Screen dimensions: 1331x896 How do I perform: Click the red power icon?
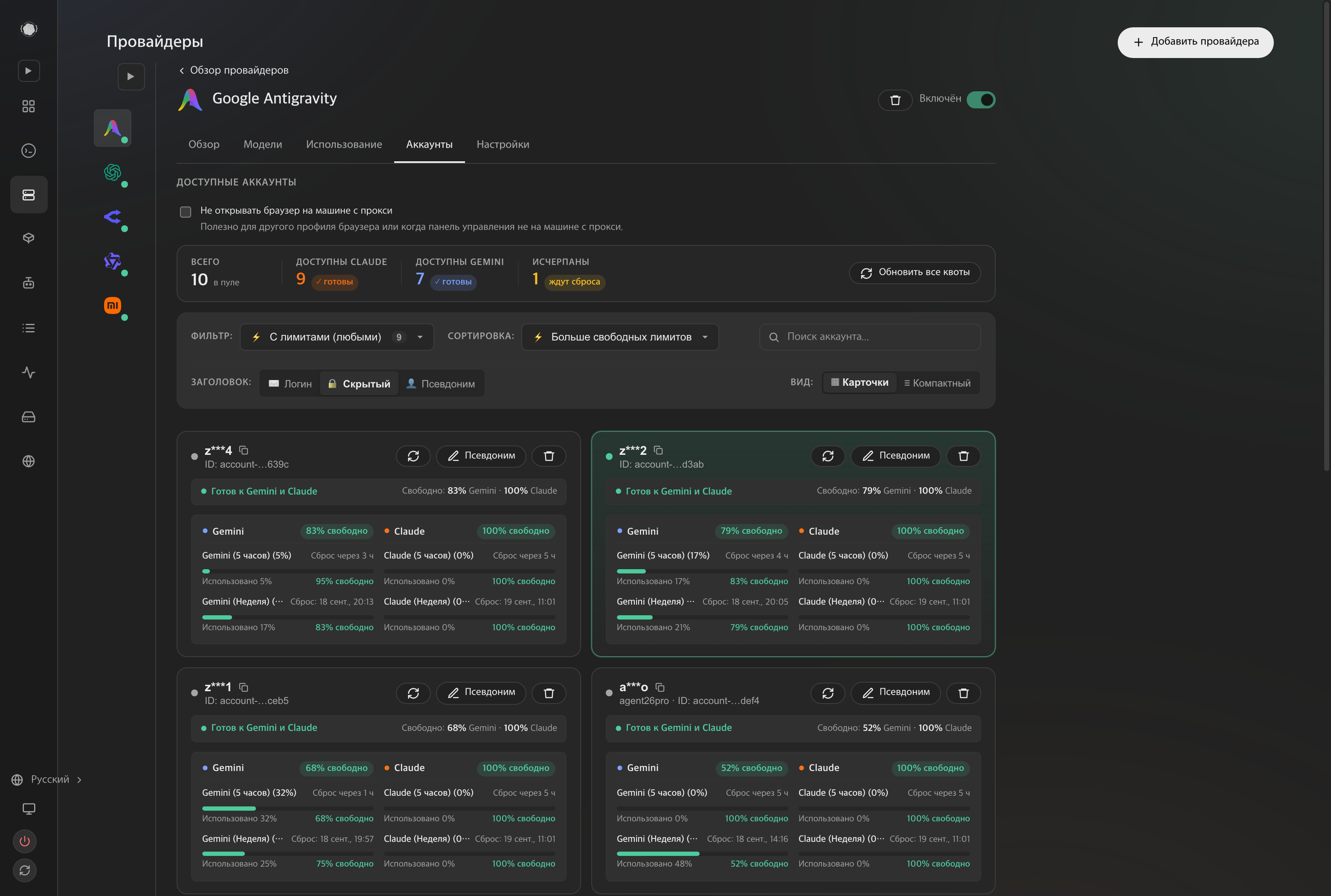click(x=25, y=841)
